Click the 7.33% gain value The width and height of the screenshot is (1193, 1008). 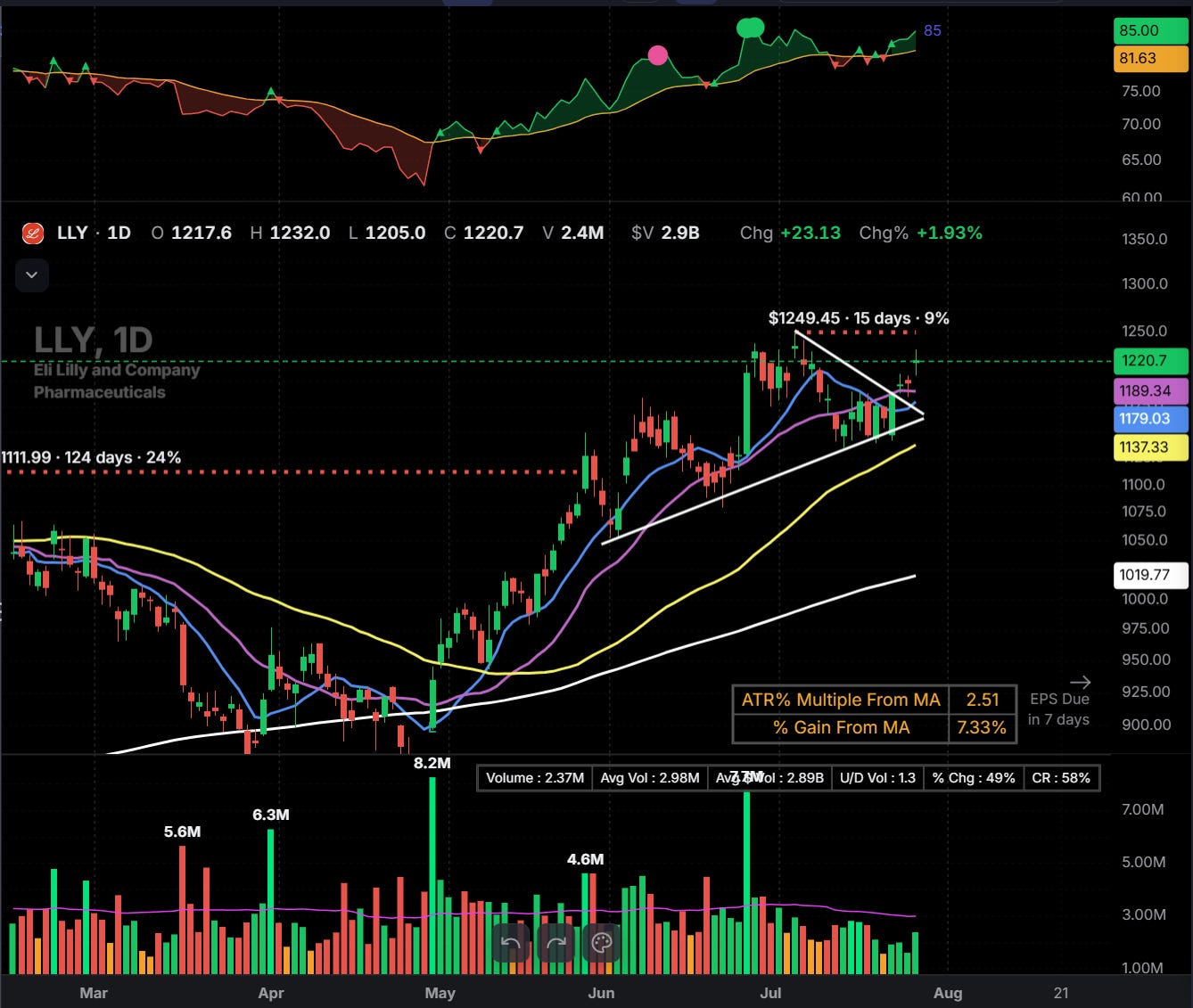point(983,728)
